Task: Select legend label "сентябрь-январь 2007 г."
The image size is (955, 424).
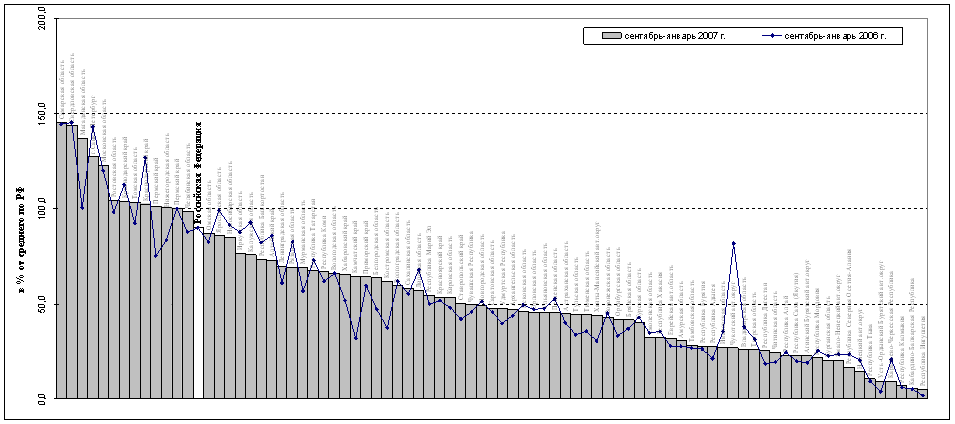Action: coord(677,36)
